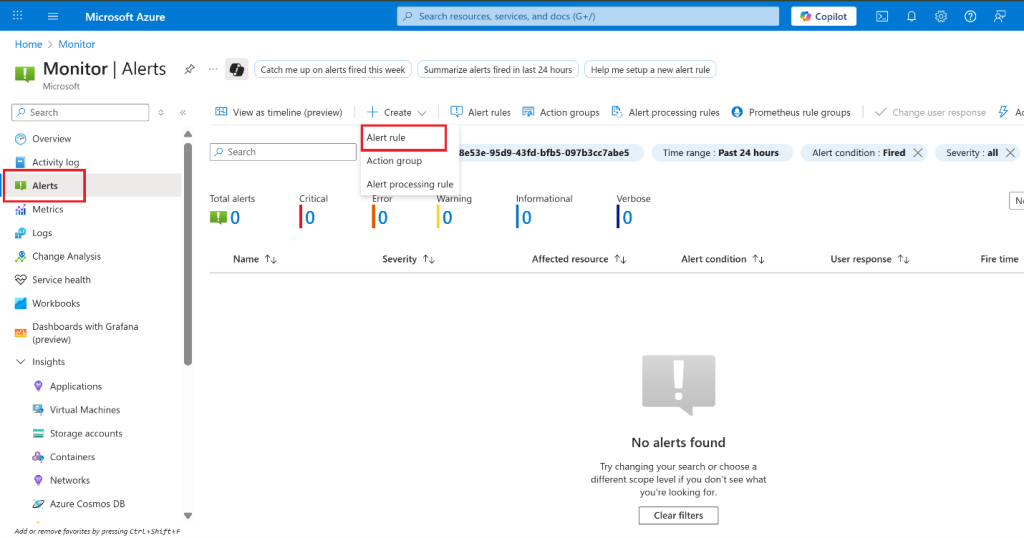Open the Copilot button in header
Image resolution: width=1024 pixels, height=538 pixels.
point(824,16)
